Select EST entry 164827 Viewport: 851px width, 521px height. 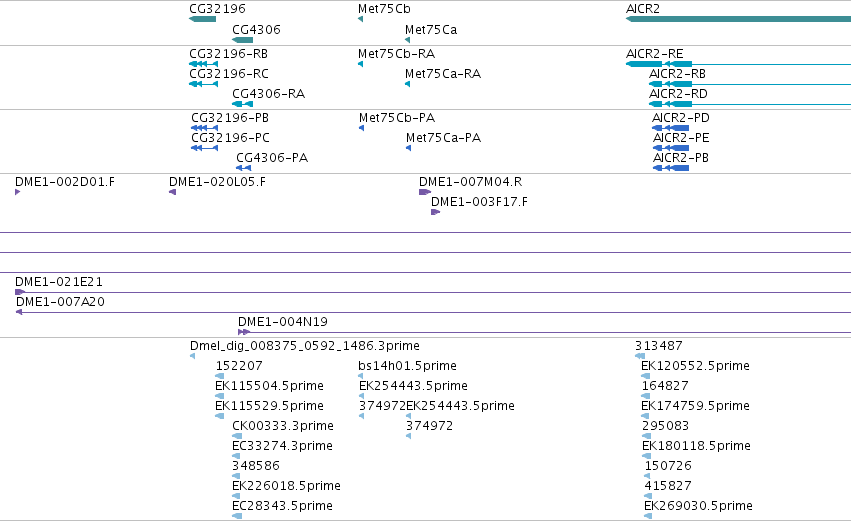point(665,386)
